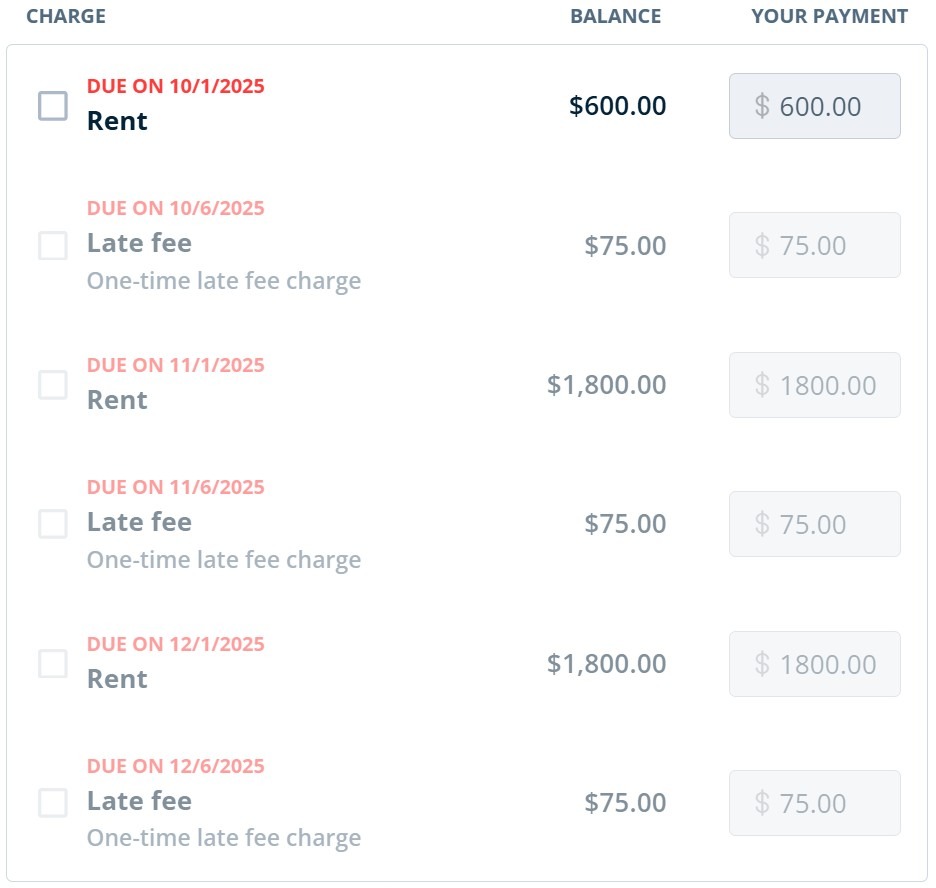Viewport: 936px width, 888px height.
Task: Click the YOUR PAYMENT column header
Action: (829, 16)
